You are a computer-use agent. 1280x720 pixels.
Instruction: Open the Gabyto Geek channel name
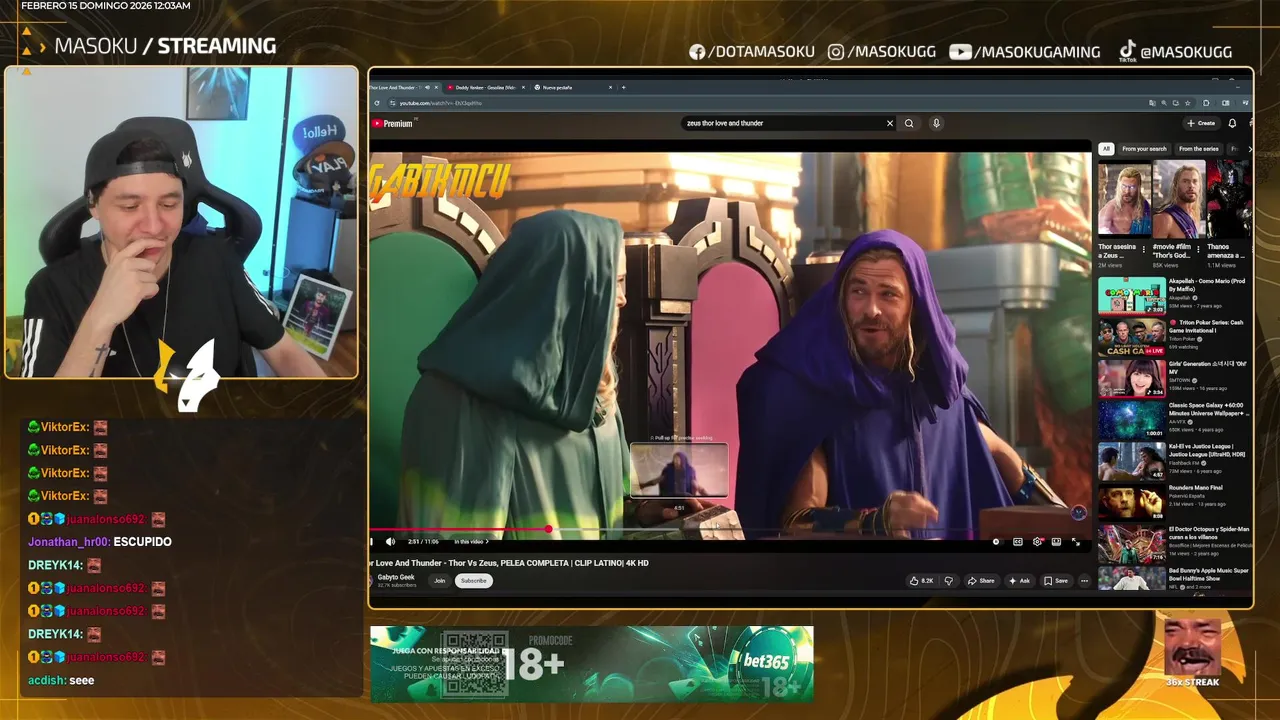click(x=396, y=577)
